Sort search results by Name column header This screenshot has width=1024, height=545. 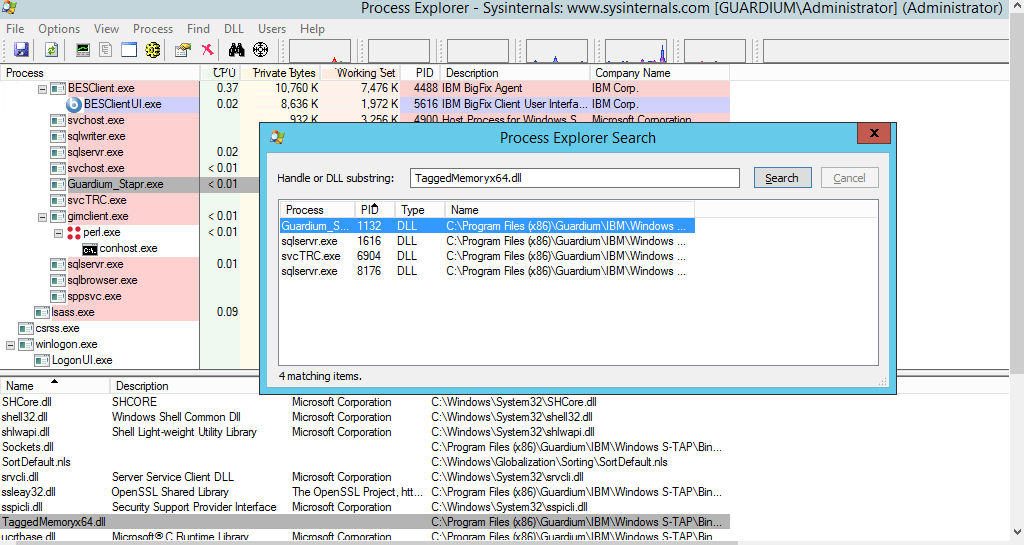click(x=569, y=210)
